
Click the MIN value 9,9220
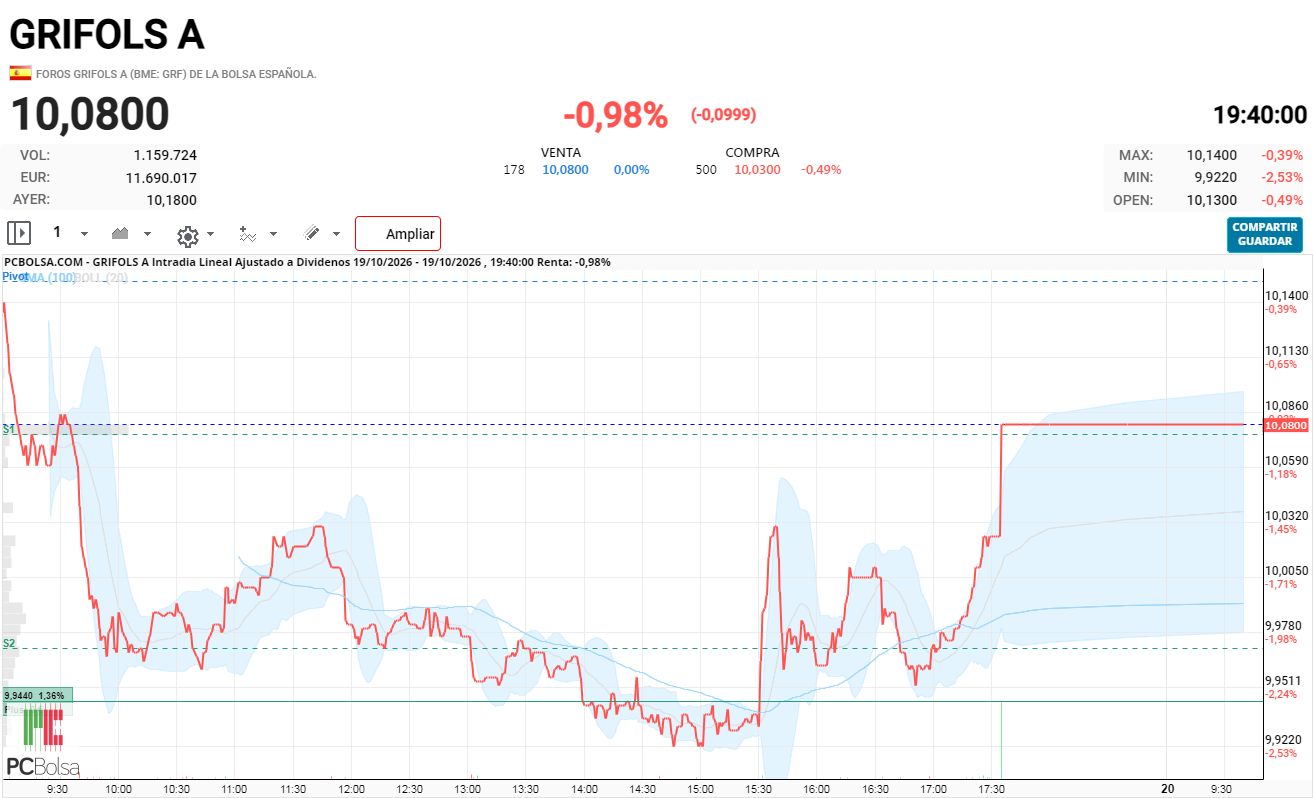pyautogui.click(x=1216, y=177)
